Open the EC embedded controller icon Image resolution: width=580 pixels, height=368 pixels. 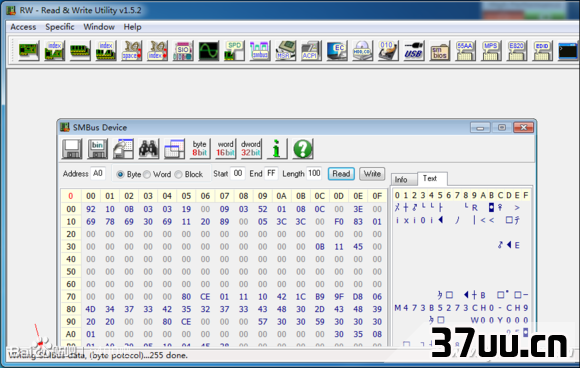[x=337, y=51]
